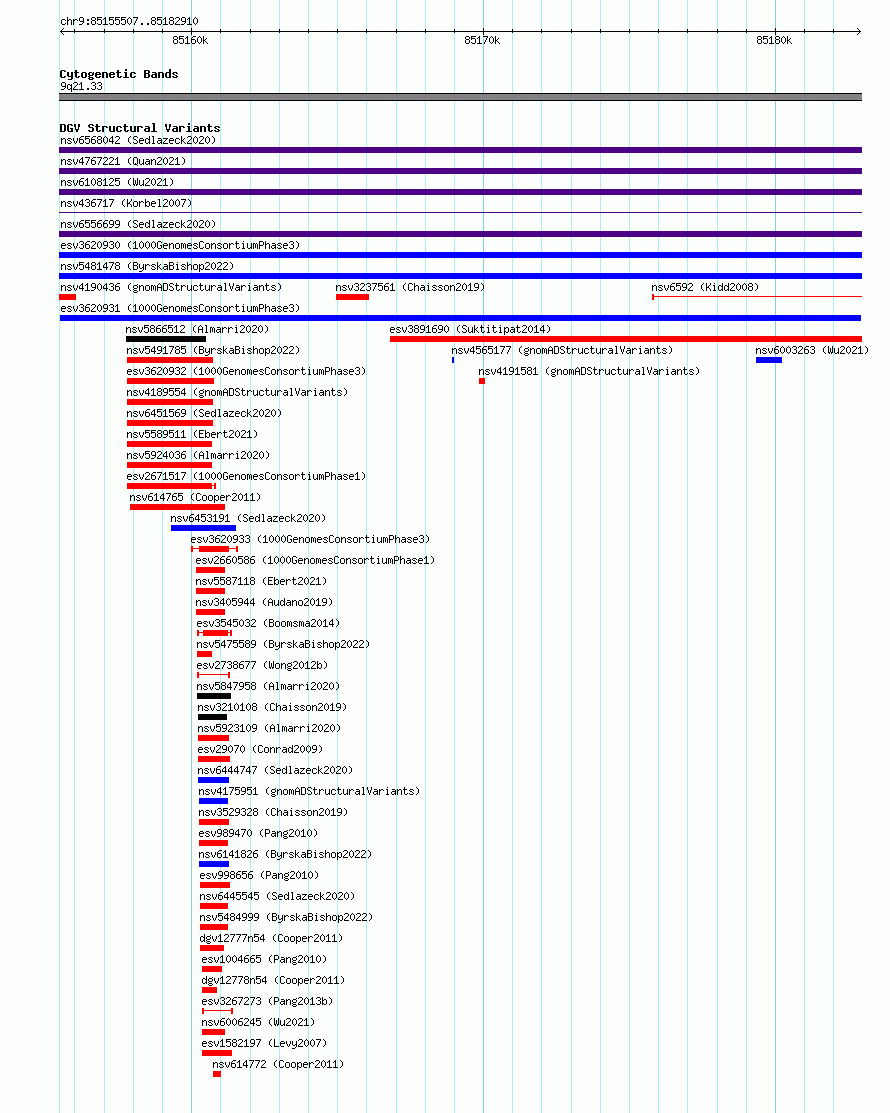The width and height of the screenshot is (890, 1113).
Task: Open nsv5491785 (ByrskaBishop2022) variant
Action: [213, 350]
